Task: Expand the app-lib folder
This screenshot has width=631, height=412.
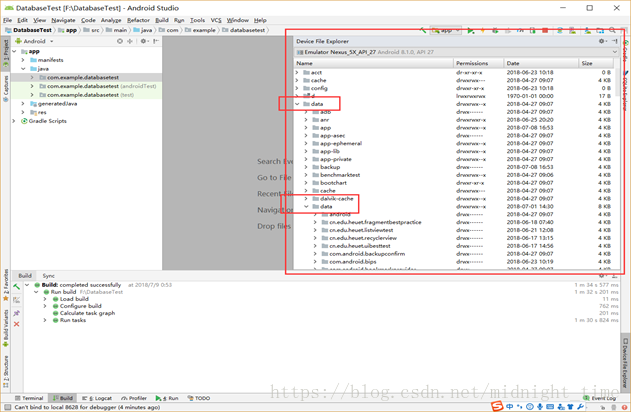Action: point(306,151)
